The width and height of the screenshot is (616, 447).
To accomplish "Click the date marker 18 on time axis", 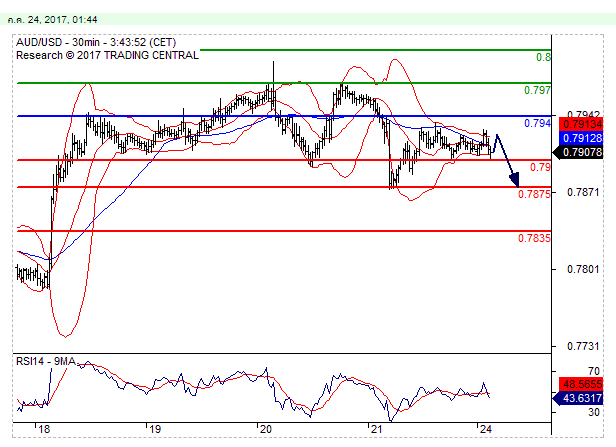I will 44,429.
